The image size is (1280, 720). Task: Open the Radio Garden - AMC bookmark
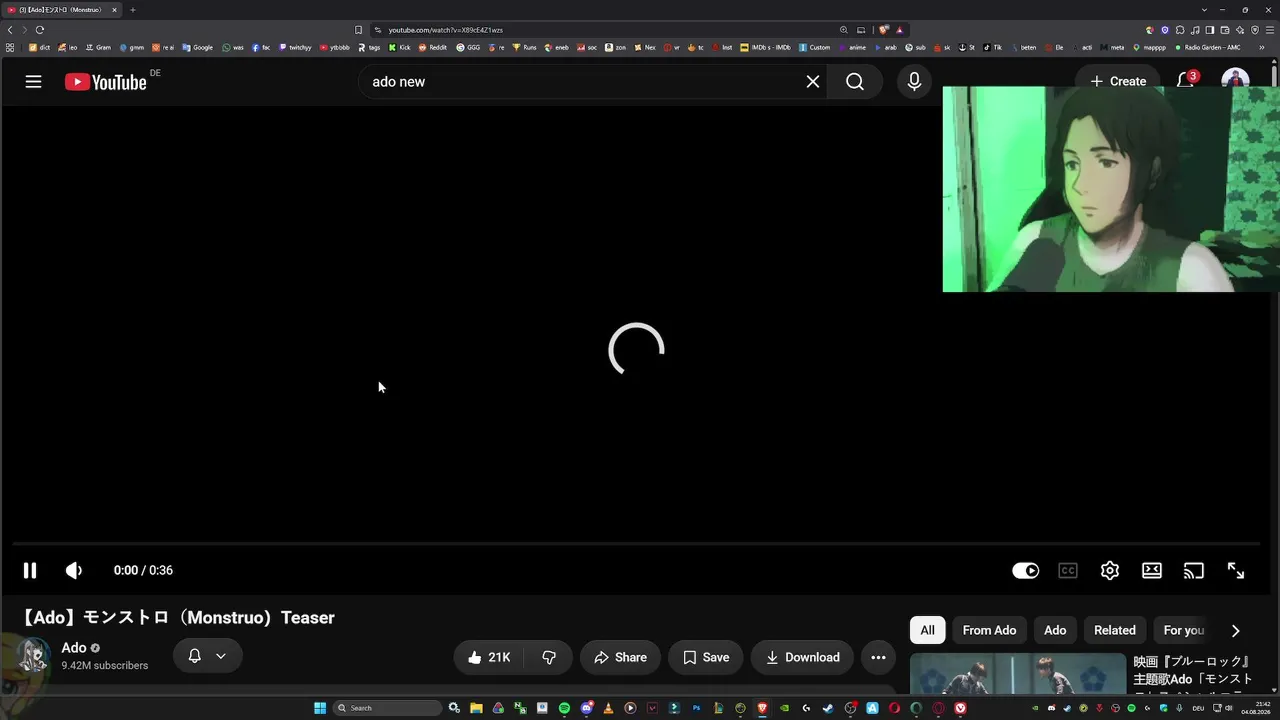point(1207,47)
